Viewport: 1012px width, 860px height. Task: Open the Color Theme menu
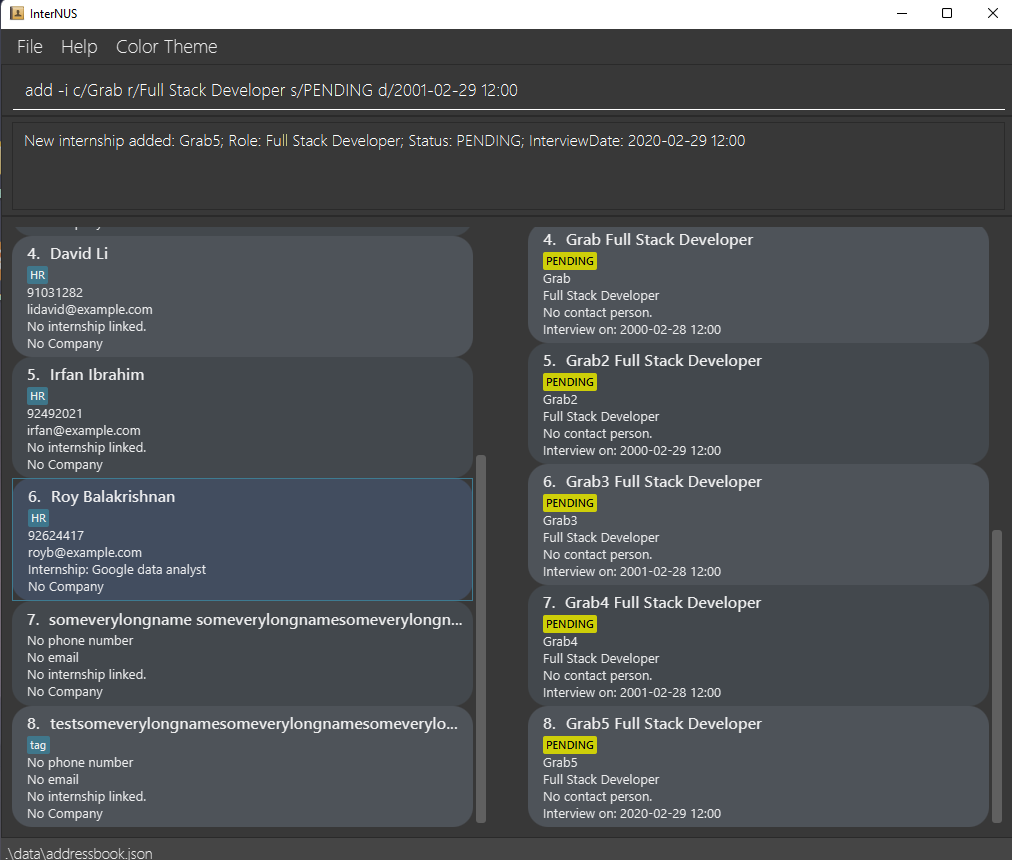(x=167, y=46)
